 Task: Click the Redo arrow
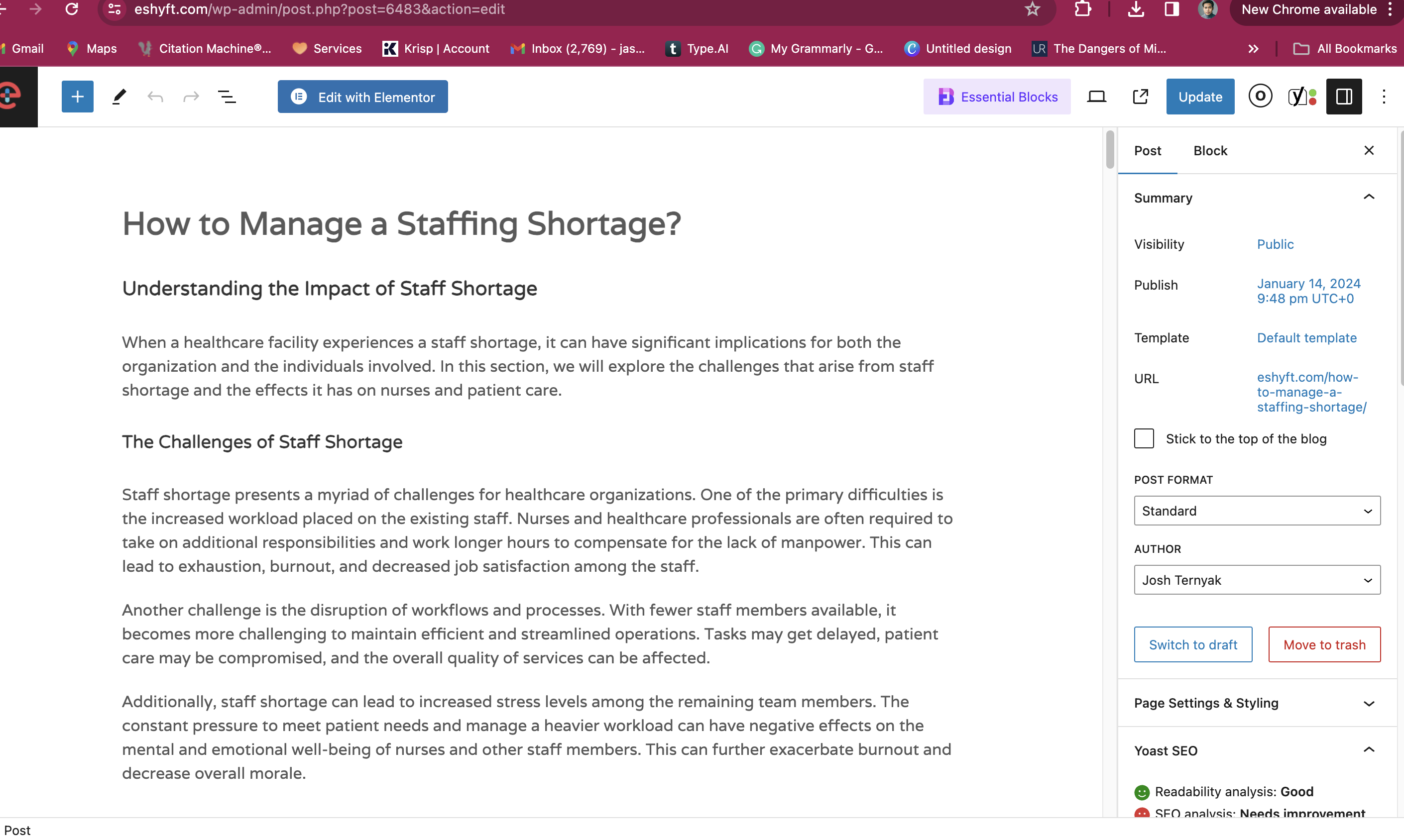(191, 97)
